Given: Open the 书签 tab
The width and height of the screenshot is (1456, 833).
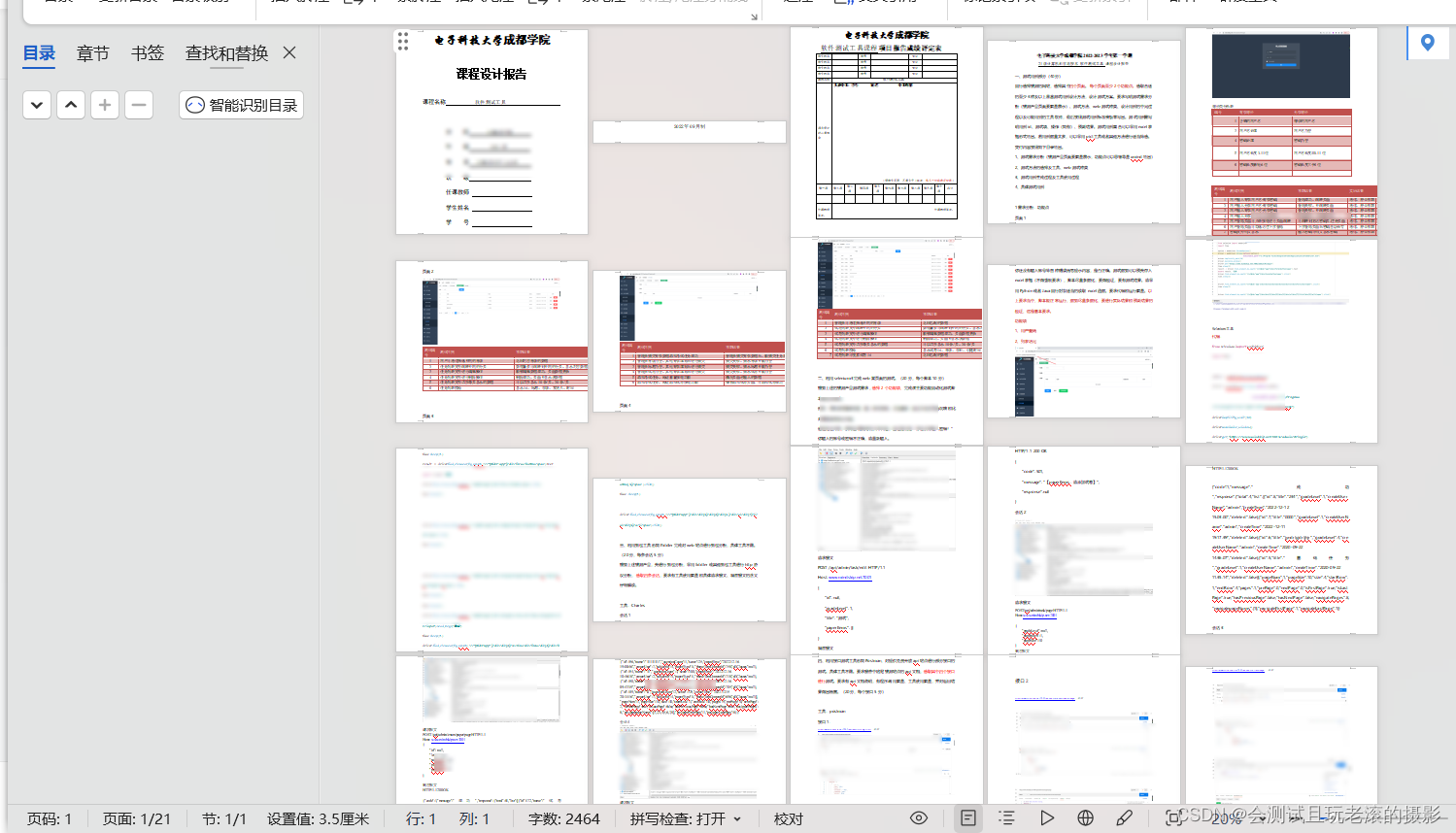Looking at the screenshot, I should tap(148, 53).
